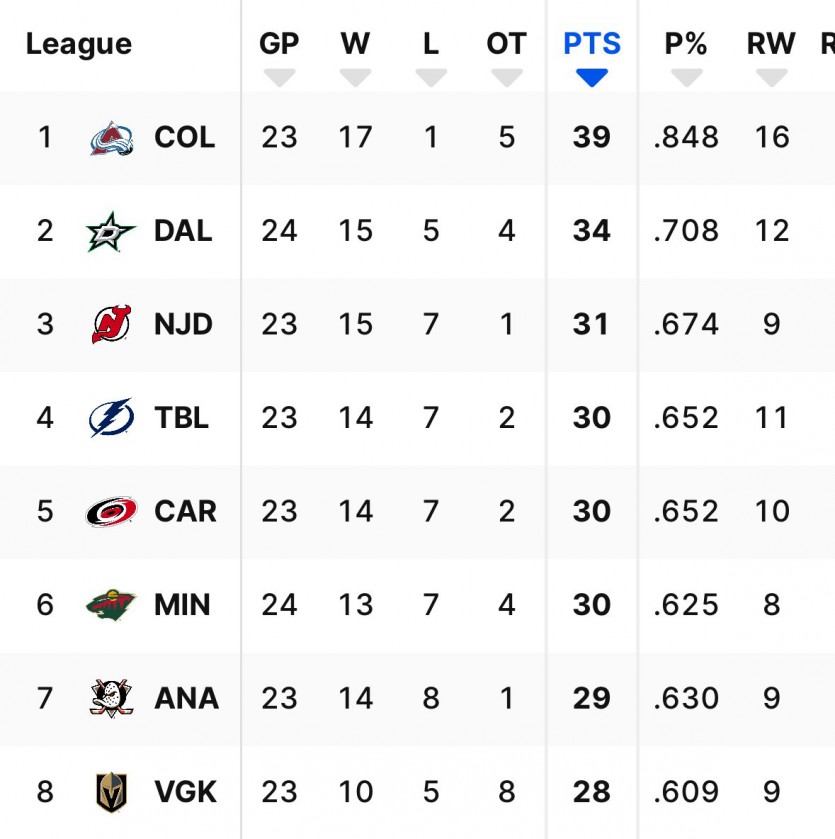
Task: Click the Dallas Stars team logo
Action: coord(111,232)
